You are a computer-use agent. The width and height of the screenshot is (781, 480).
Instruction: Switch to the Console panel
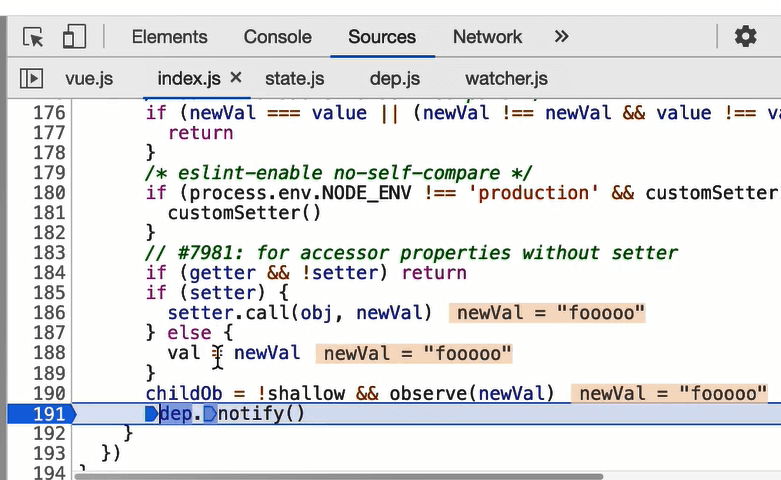pos(277,37)
